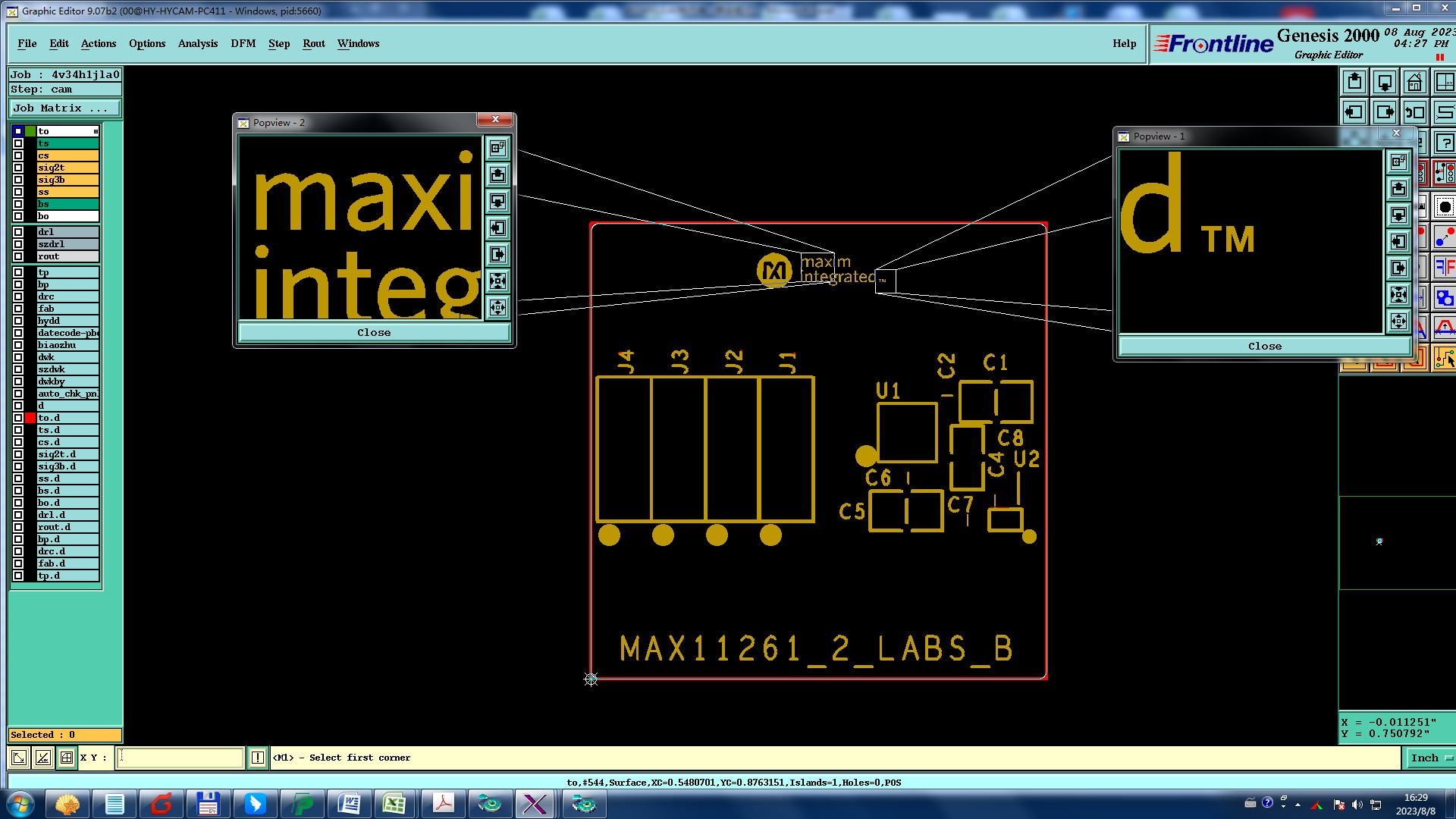Select layer row auto_chk_pn
Screen dimensions: 1456x819
click(x=68, y=394)
